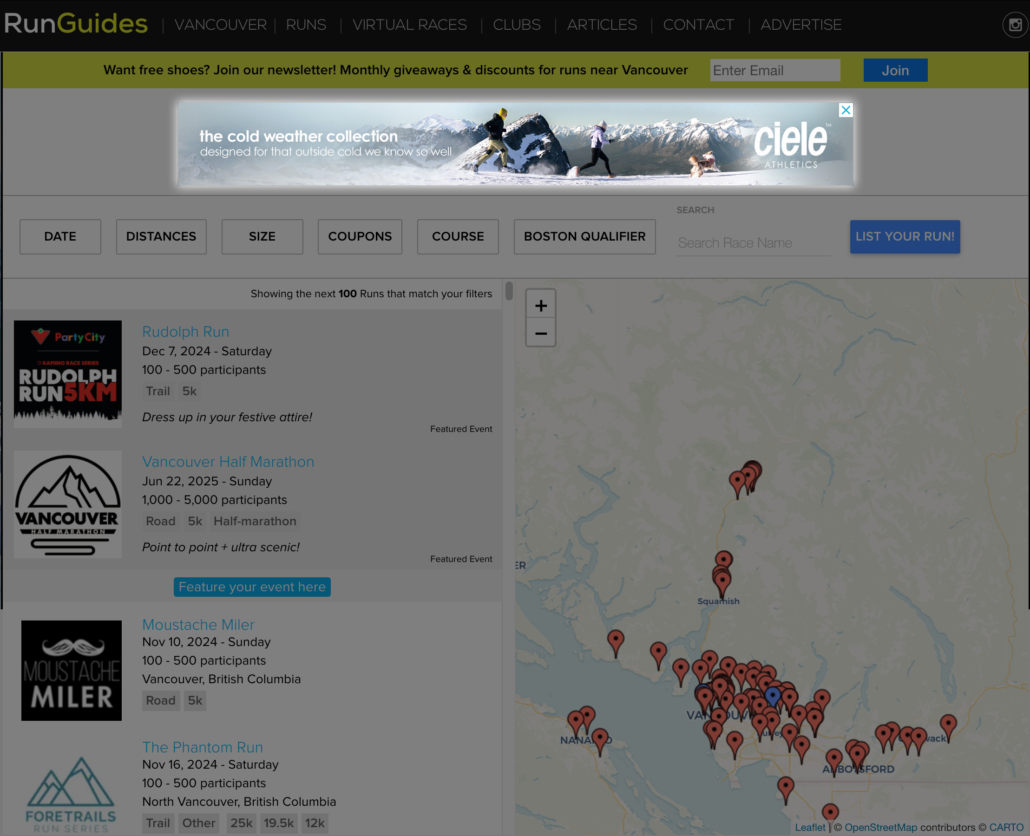Zoom out on the map

tap(541, 333)
